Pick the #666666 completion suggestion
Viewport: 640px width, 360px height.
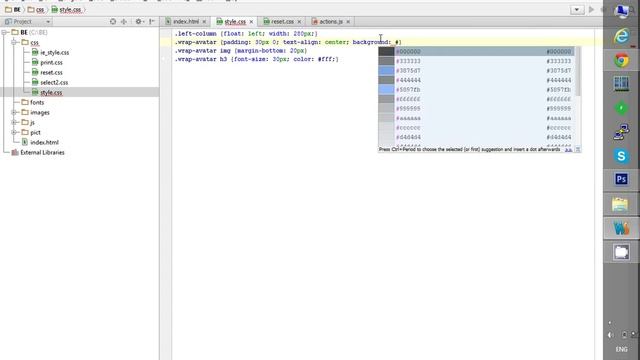tap(476, 99)
